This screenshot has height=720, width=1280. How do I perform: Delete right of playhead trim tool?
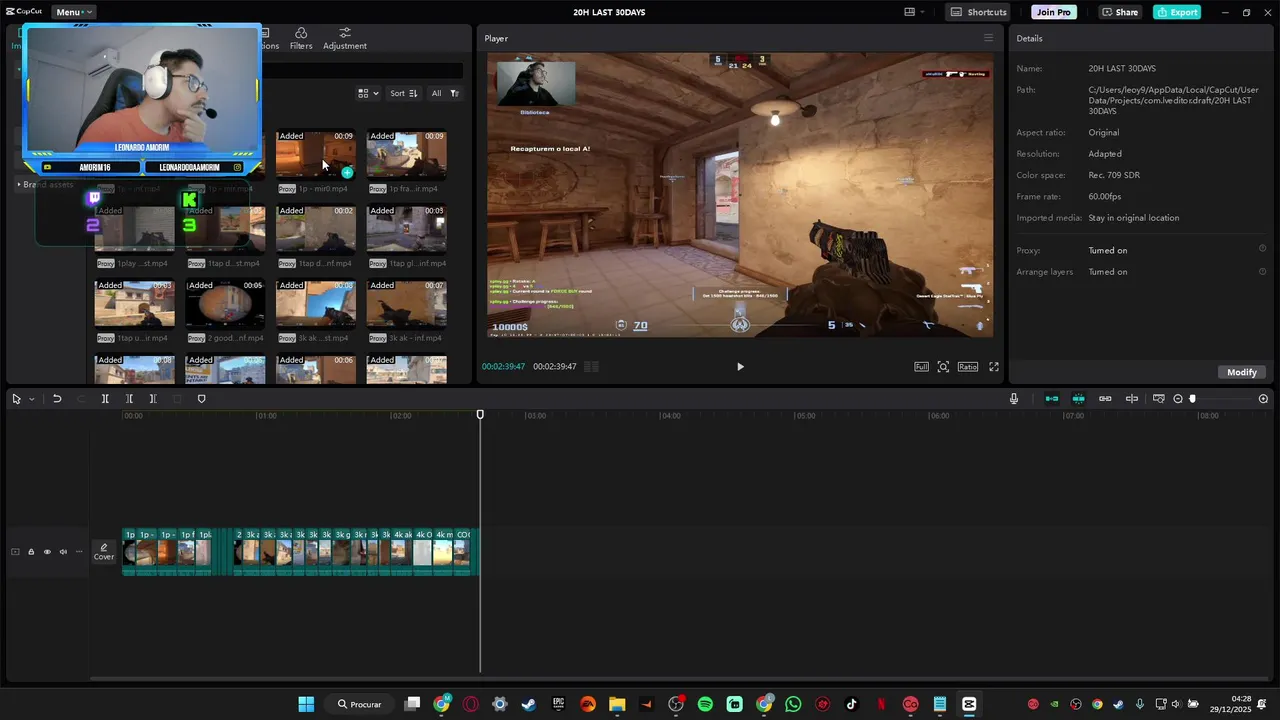[153, 399]
